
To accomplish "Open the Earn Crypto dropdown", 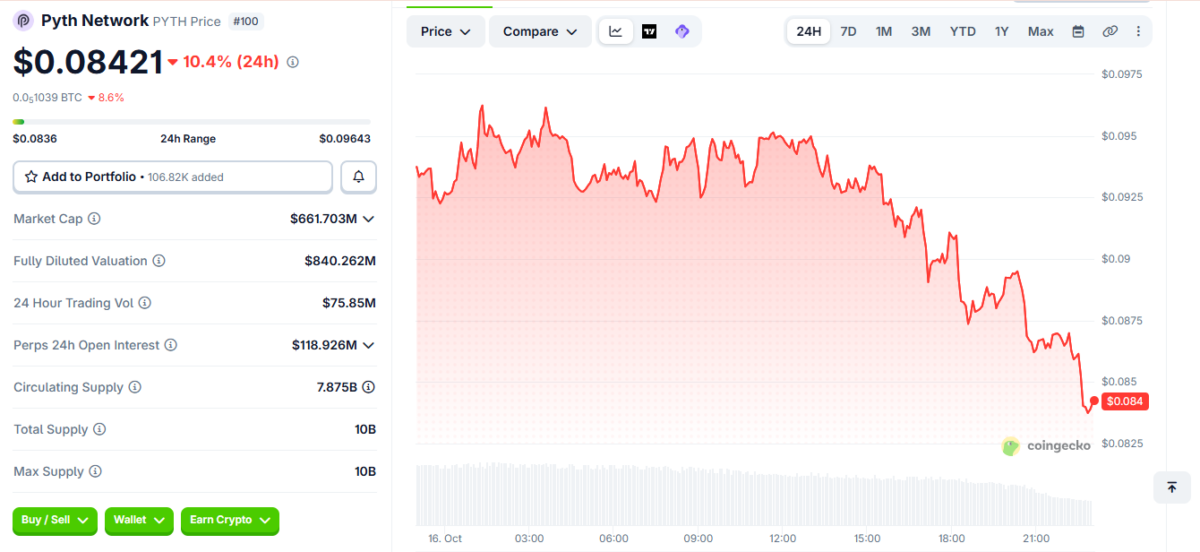I will [x=230, y=521].
